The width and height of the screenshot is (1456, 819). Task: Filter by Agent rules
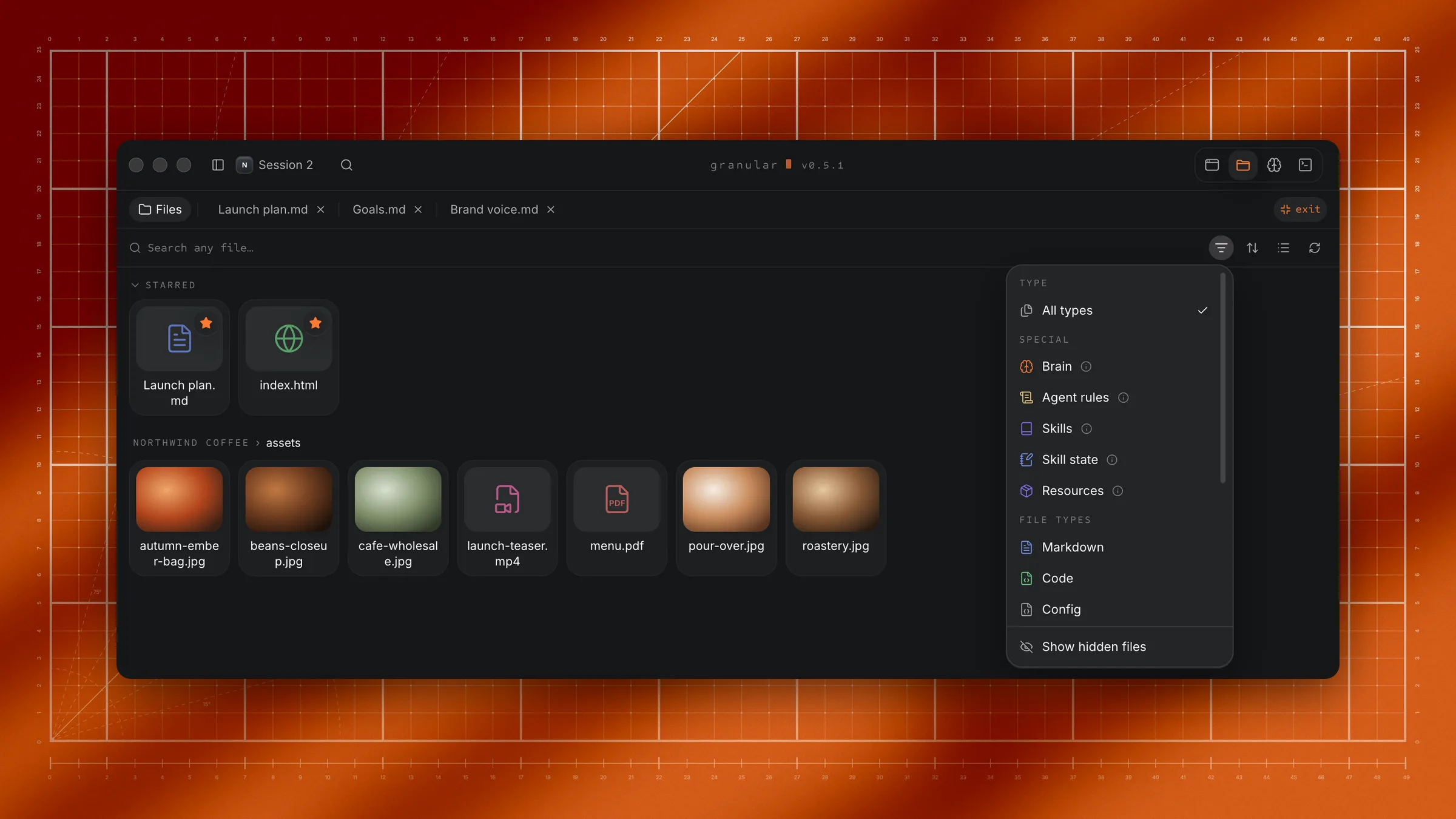[x=1115, y=397]
